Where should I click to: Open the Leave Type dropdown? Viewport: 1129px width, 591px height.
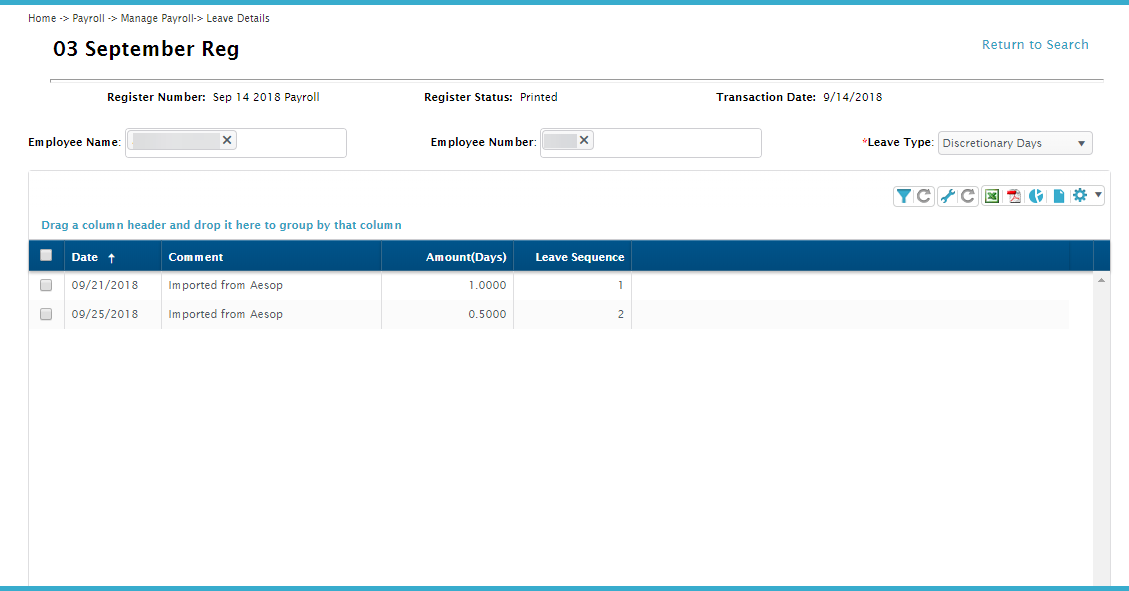(1015, 143)
